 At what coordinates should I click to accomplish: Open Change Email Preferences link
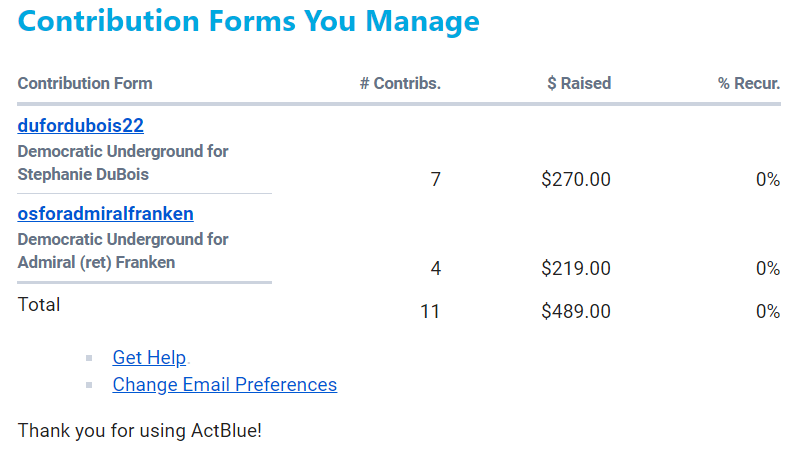coord(224,384)
